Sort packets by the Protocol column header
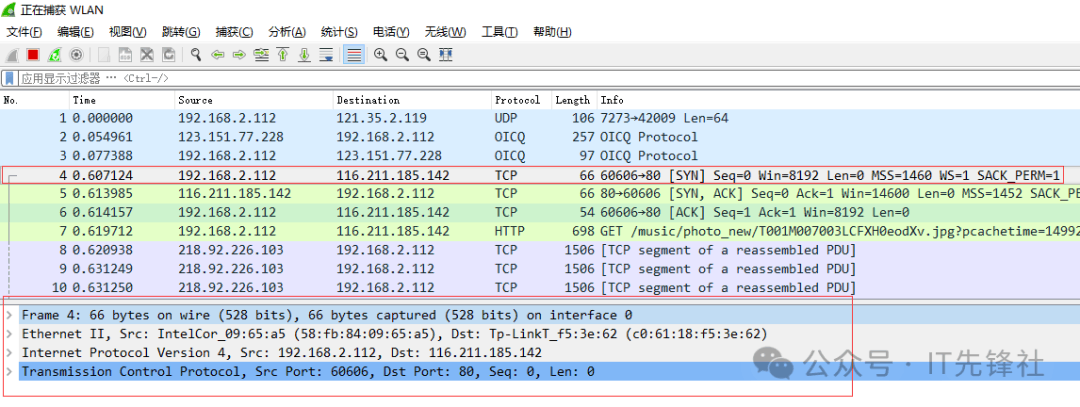Viewport: 1080px width, 407px height. [x=517, y=100]
